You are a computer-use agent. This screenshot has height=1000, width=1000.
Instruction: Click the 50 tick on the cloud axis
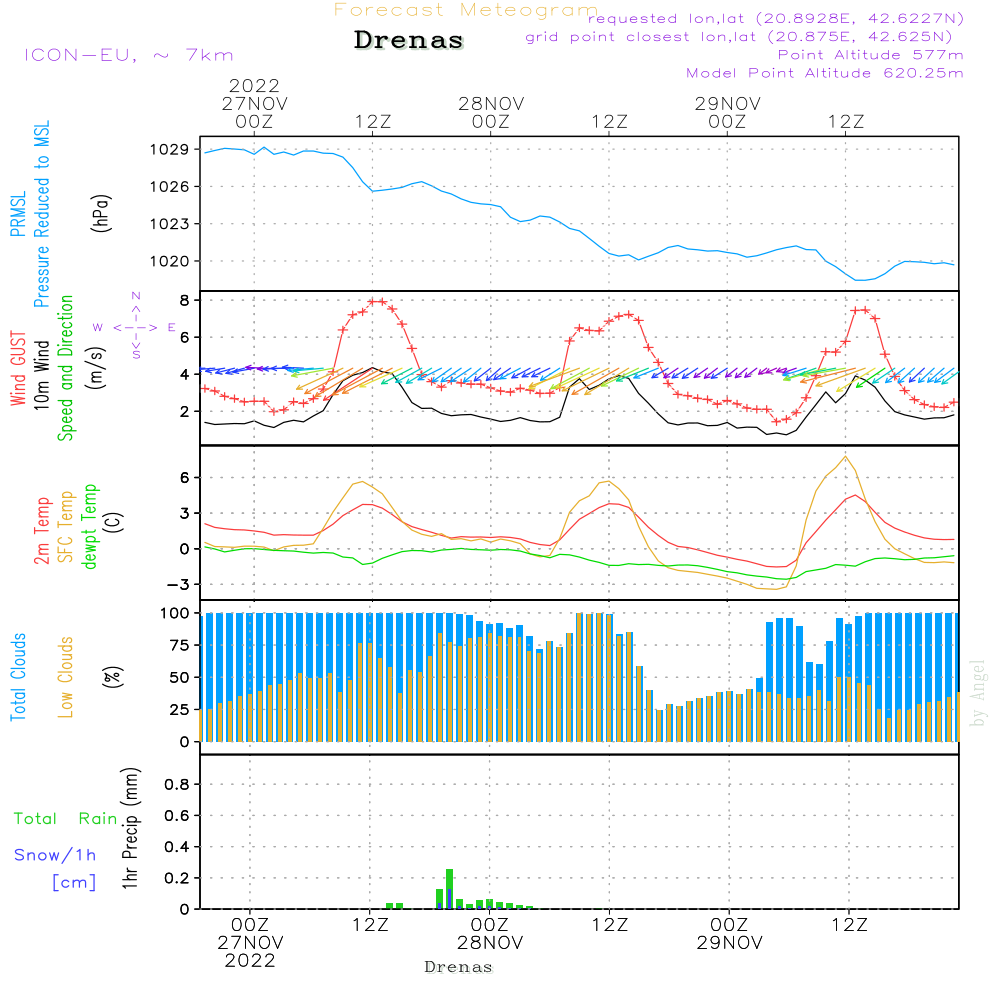coord(180,678)
